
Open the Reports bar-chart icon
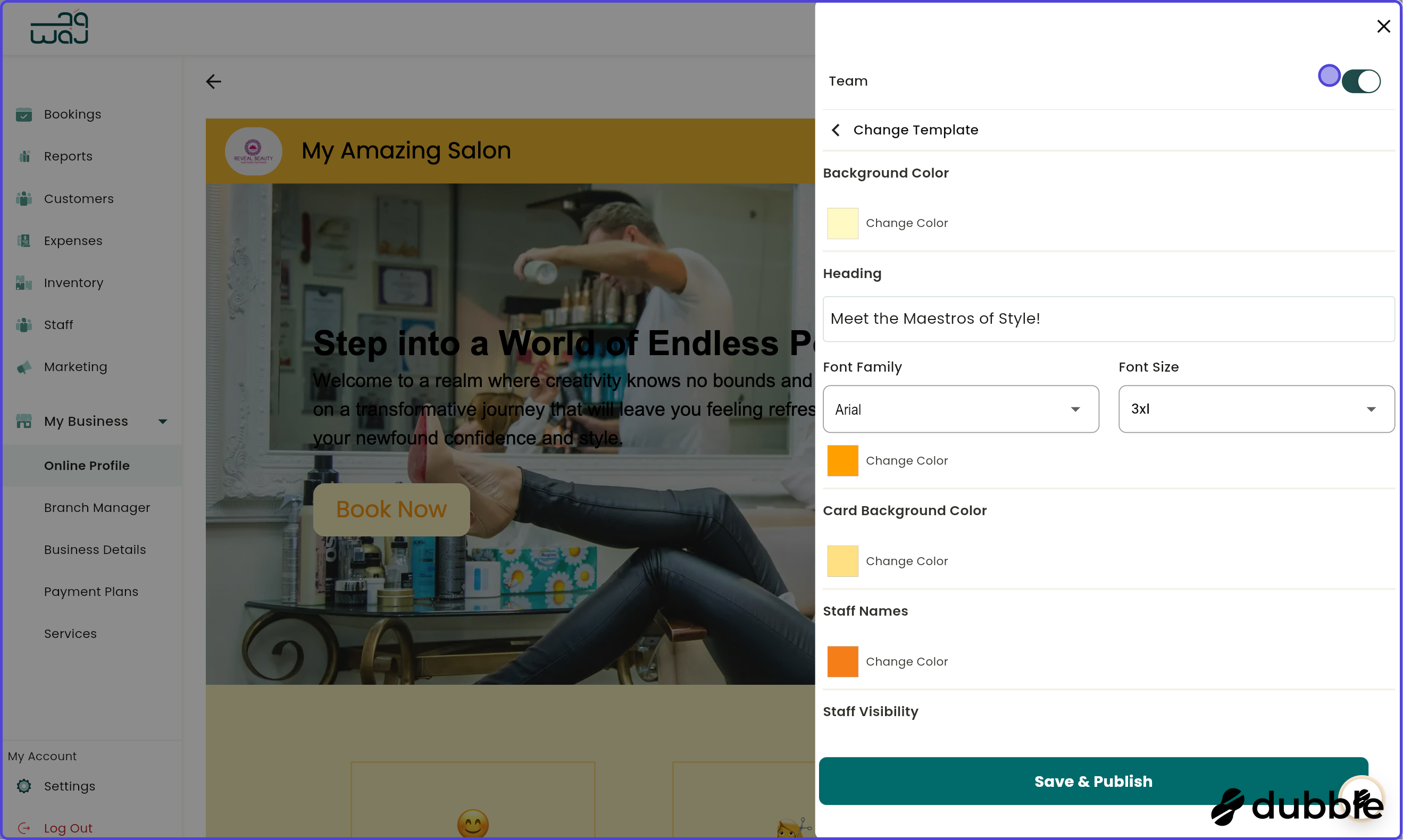24,156
